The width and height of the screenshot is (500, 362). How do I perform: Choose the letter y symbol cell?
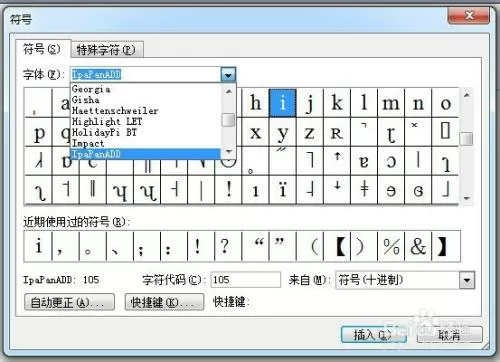283,132
